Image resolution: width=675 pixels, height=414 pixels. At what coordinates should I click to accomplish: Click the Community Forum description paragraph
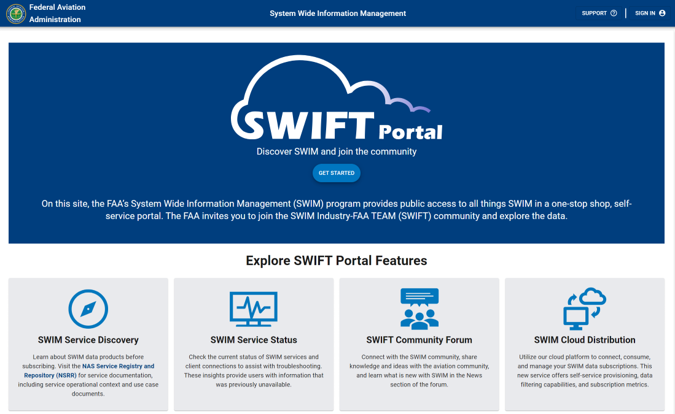pos(419,371)
